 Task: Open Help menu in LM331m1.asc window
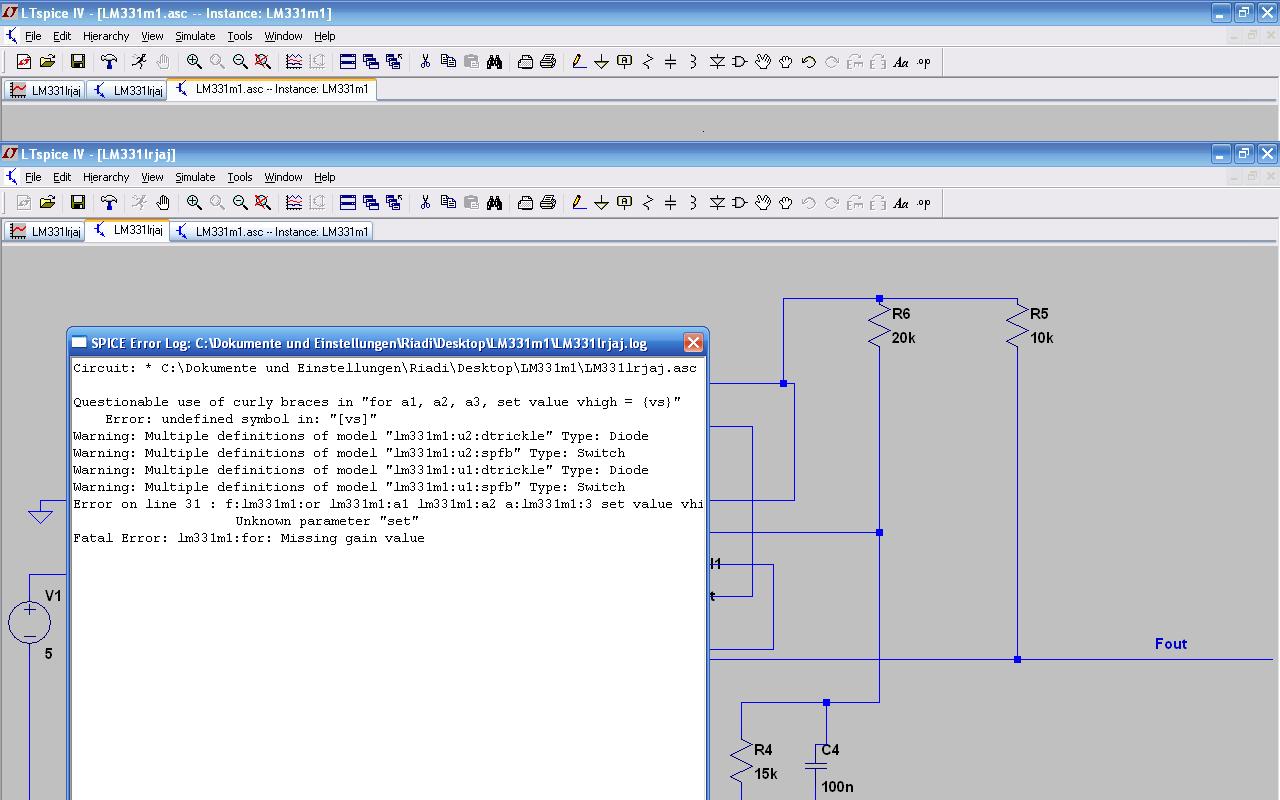coord(325,36)
